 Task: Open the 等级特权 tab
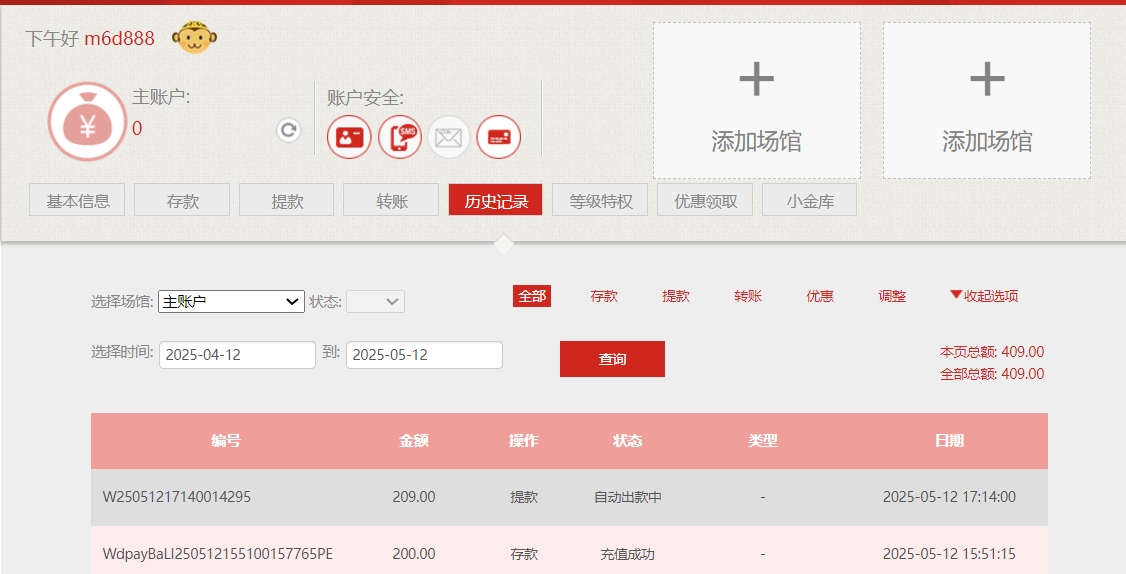point(601,201)
